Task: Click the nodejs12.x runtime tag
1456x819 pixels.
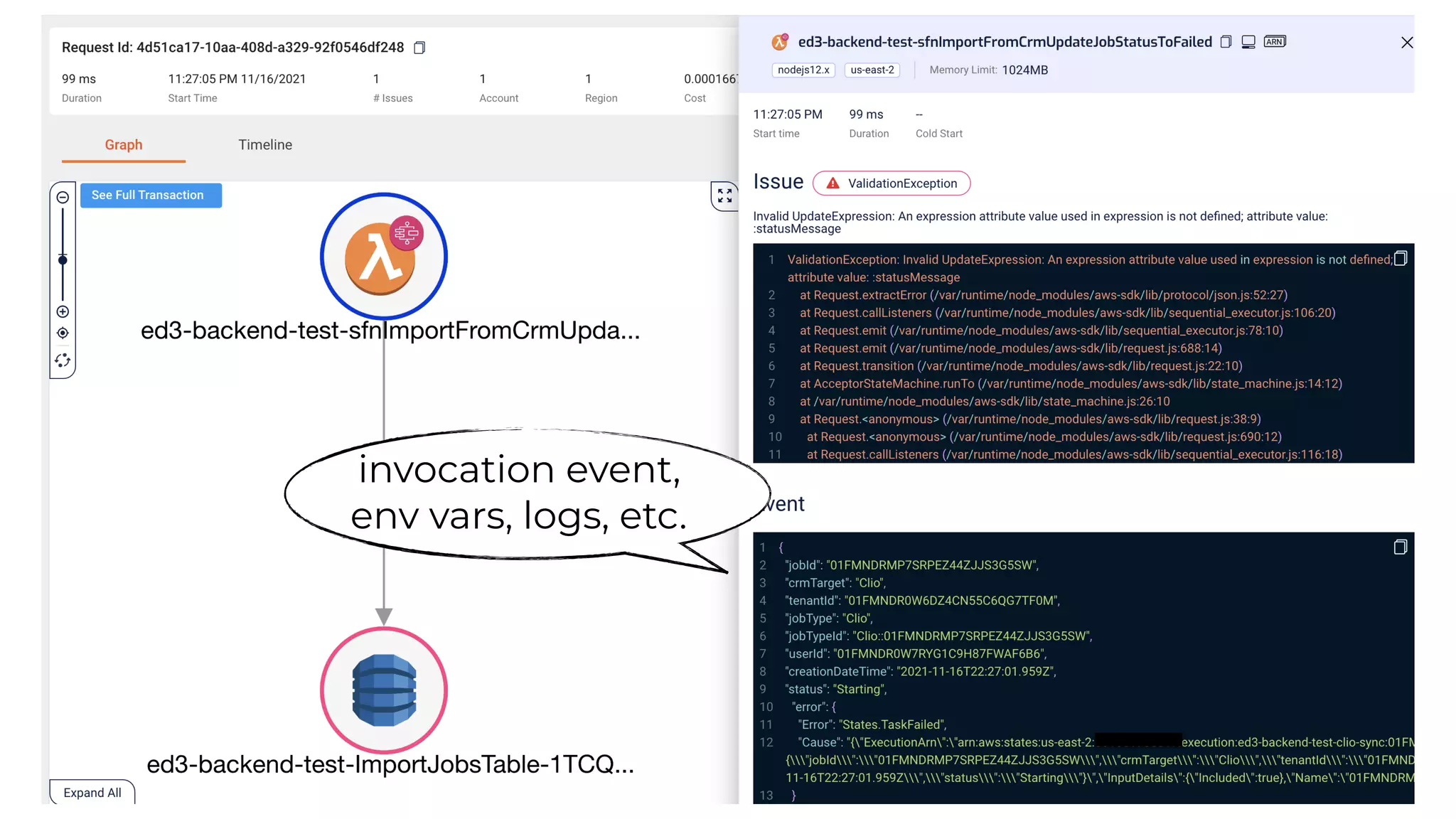Action: [x=803, y=70]
